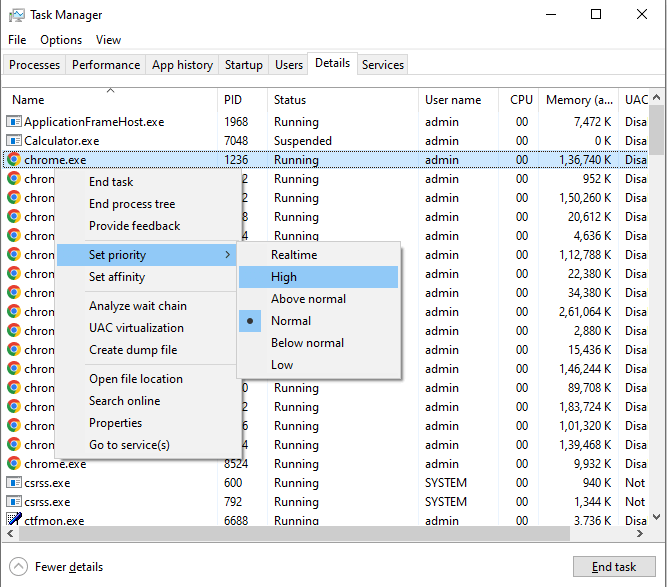
Task: Sort by Memory column header
Action: 579,100
